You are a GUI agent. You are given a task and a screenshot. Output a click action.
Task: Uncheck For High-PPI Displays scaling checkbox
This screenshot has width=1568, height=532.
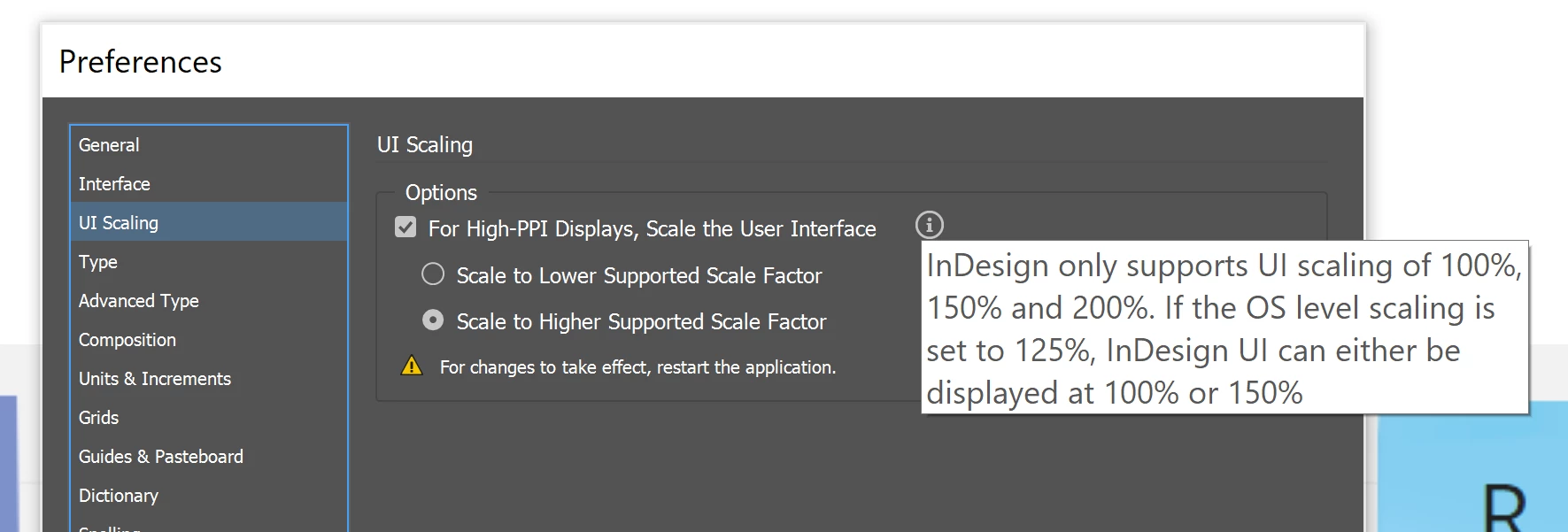[406, 227]
